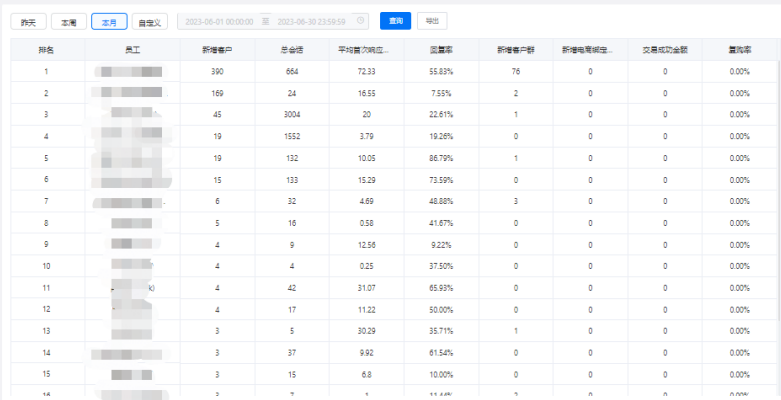Switch to the 本月 (this month) filter
This screenshot has height=400, width=781.
click(x=108, y=21)
